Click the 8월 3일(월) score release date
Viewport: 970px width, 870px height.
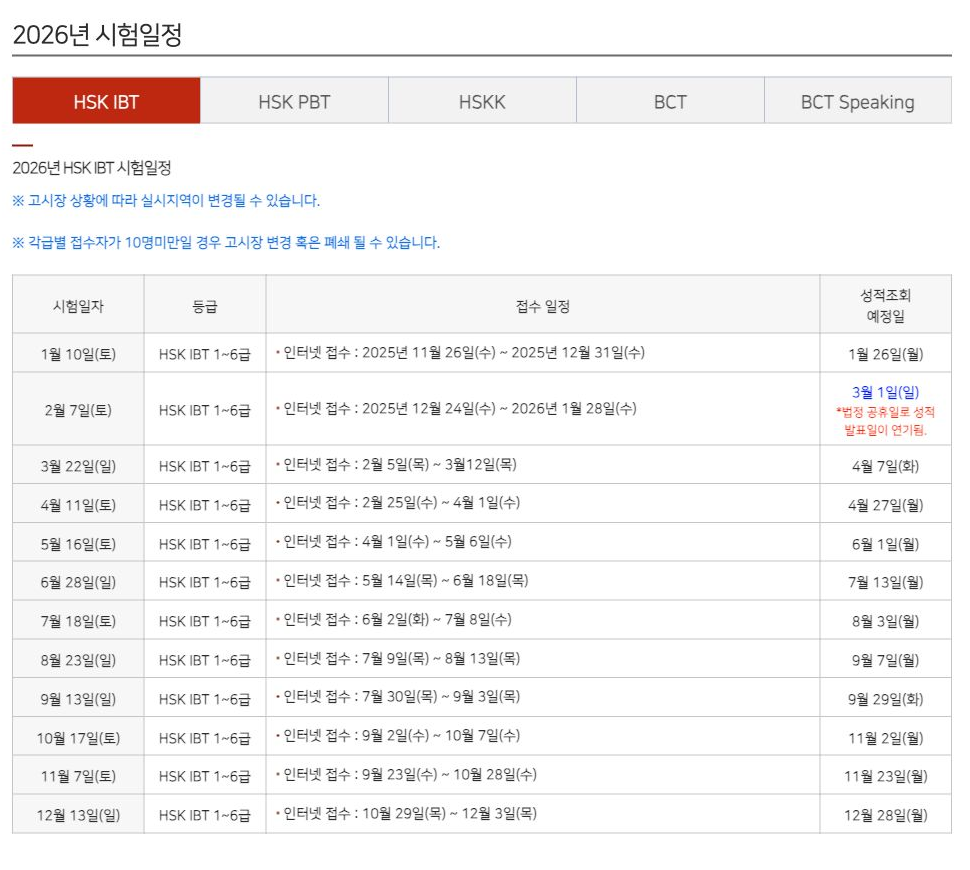pyautogui.click(x=885, y=621)
